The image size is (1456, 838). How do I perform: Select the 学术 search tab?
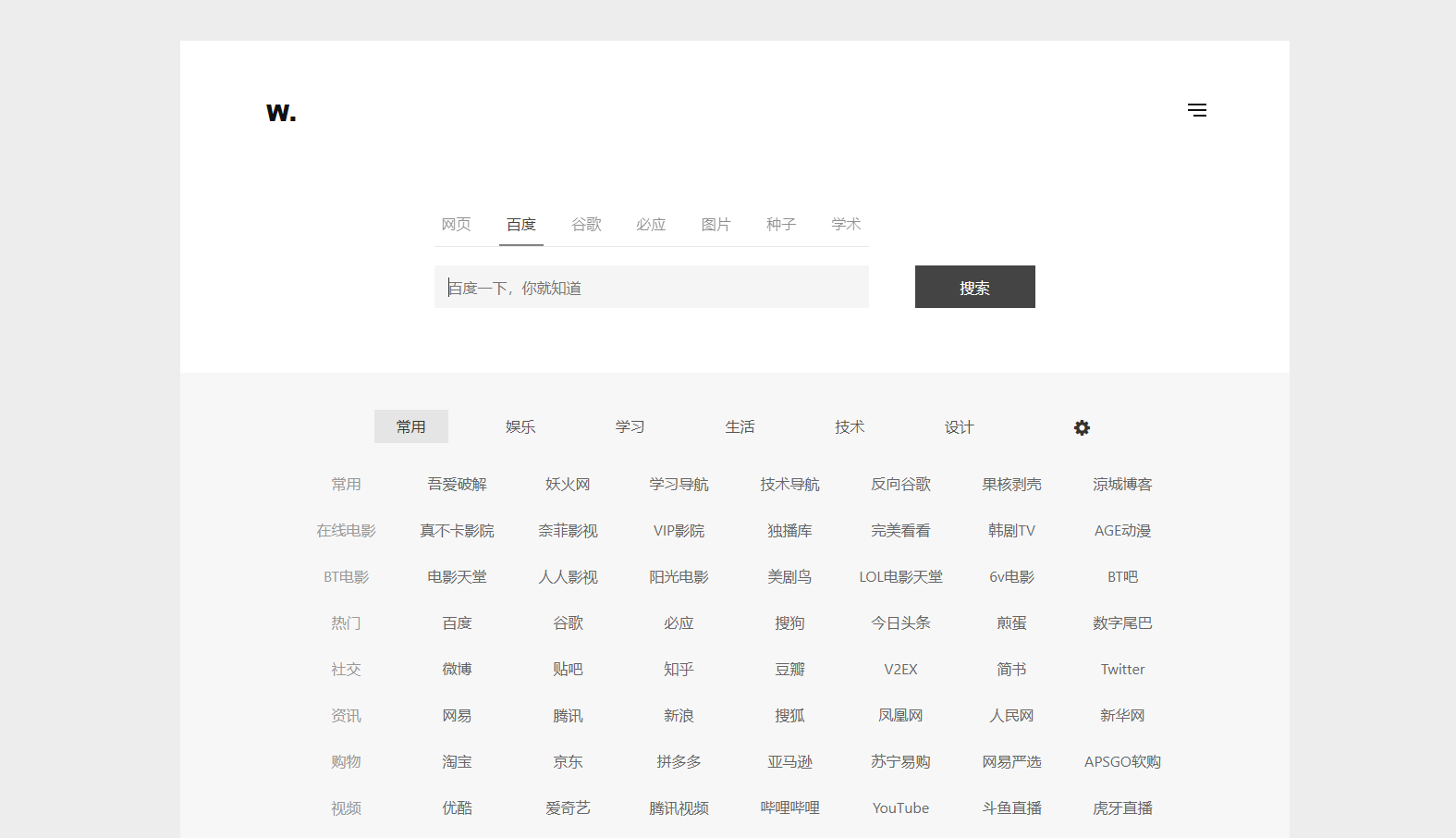click(x=846, y=225)
